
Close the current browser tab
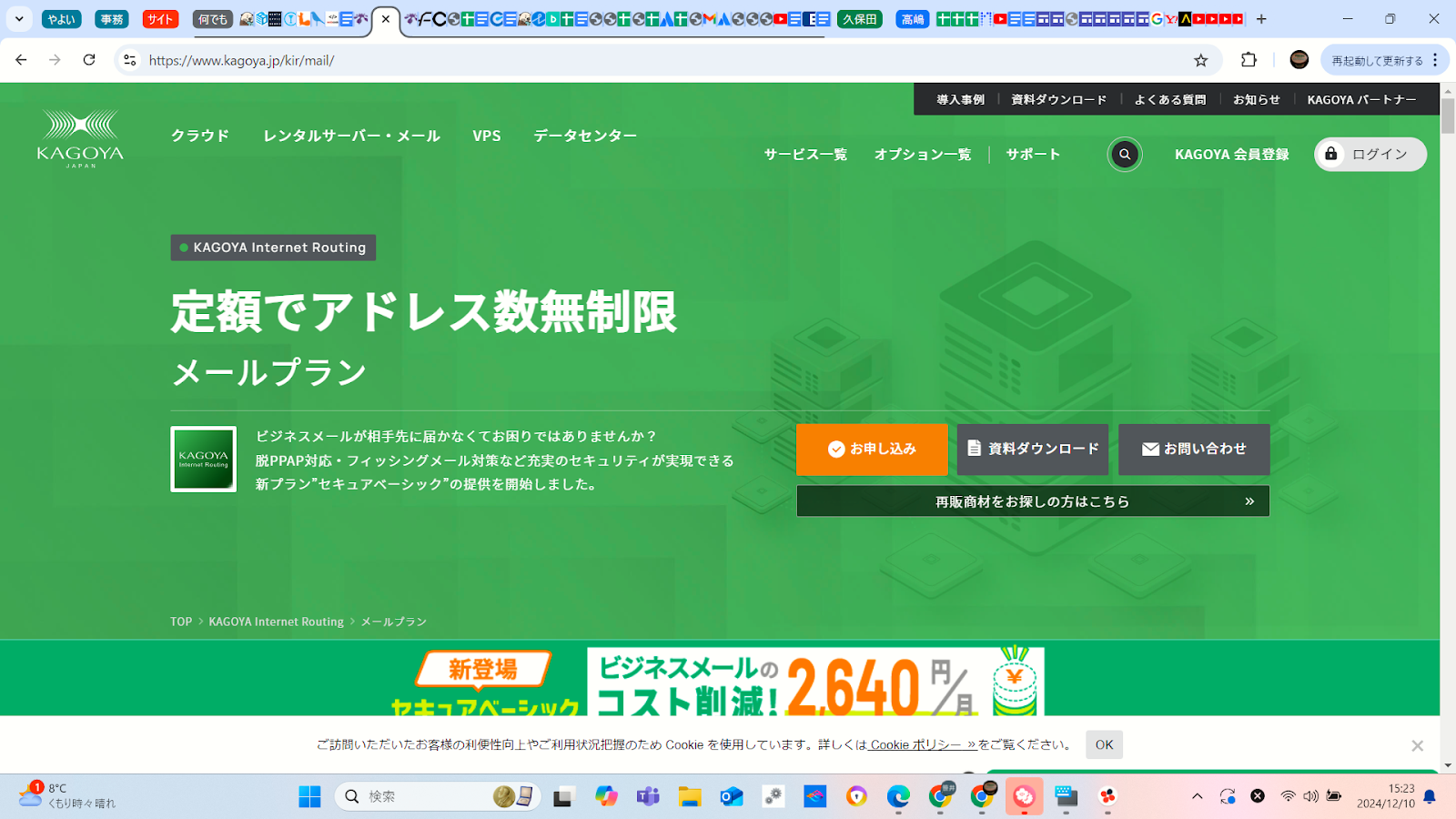coord(386,19)
